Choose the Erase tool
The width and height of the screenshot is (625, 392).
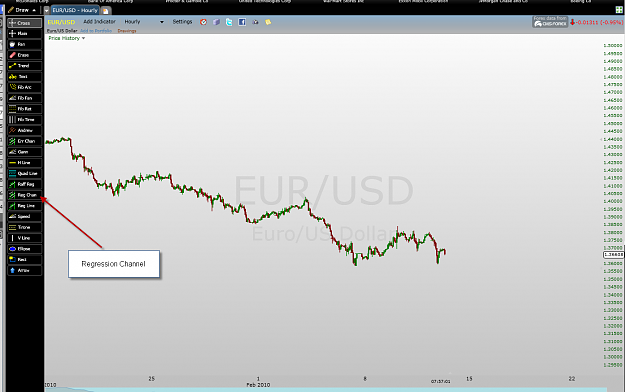click(x=24, y=55)
